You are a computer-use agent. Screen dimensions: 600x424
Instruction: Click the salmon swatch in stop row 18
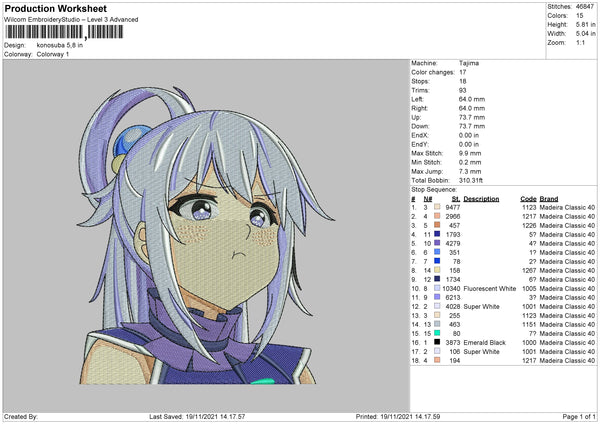point(437,360)
